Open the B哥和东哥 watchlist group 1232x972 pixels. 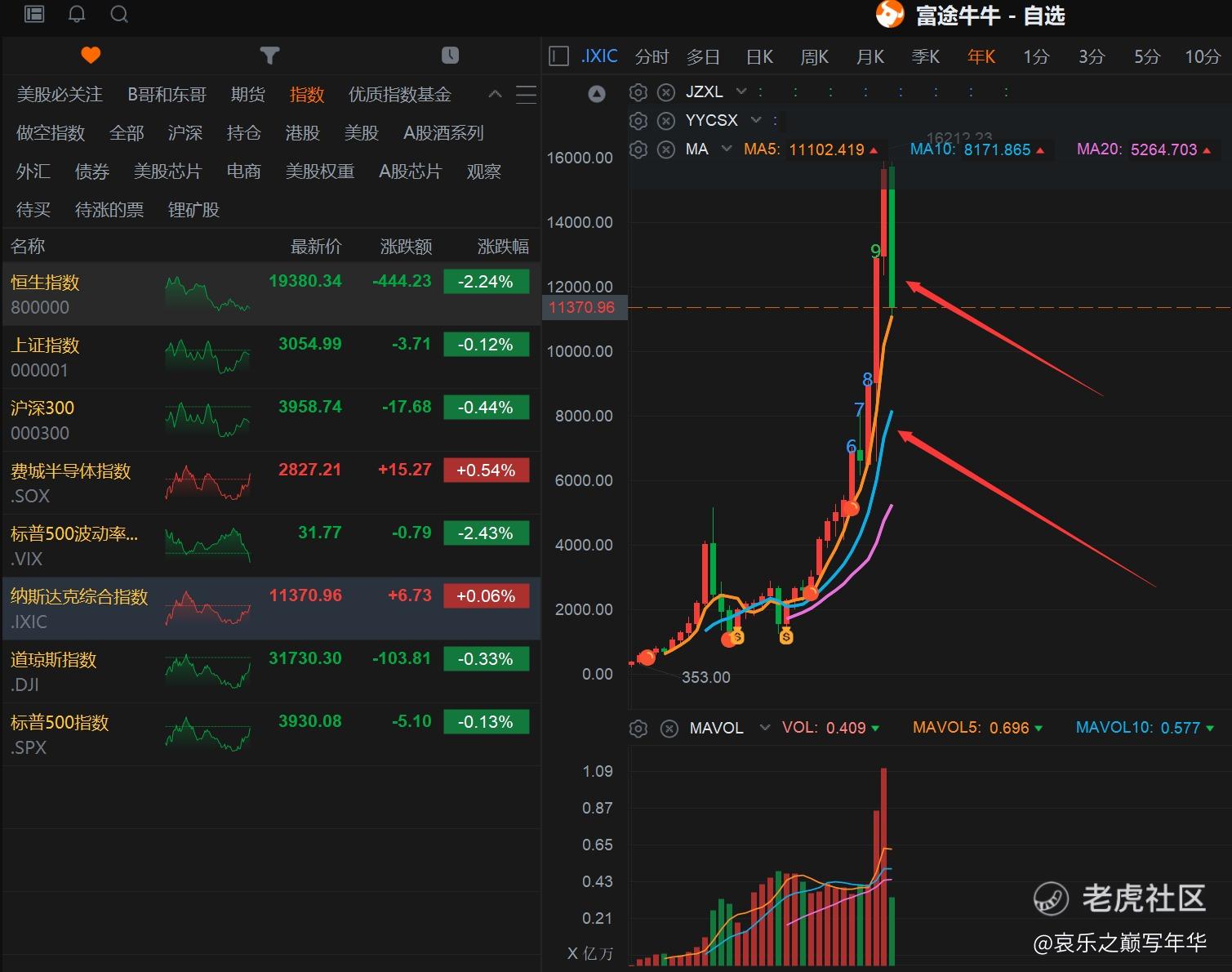167,95
